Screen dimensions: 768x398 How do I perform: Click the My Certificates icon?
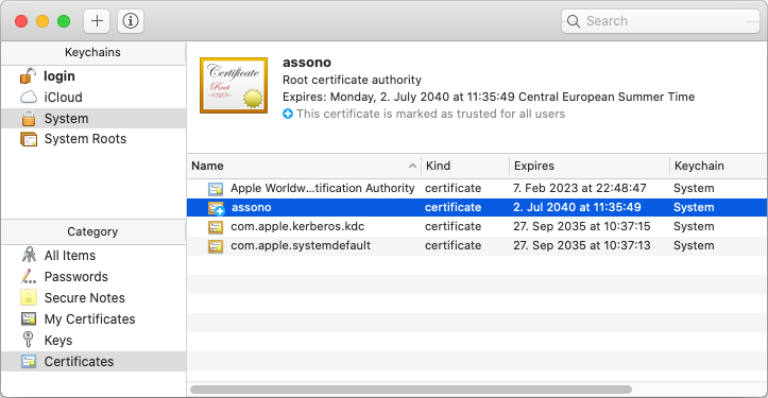pyautogui.click(x=28, y=319)
